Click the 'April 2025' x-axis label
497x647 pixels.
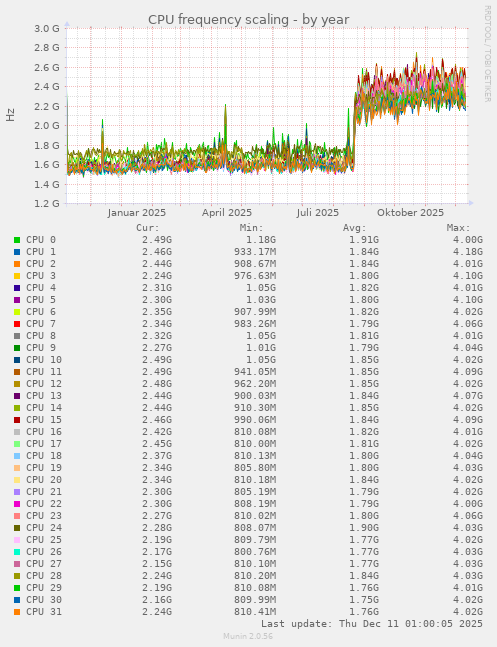(227, 213)
